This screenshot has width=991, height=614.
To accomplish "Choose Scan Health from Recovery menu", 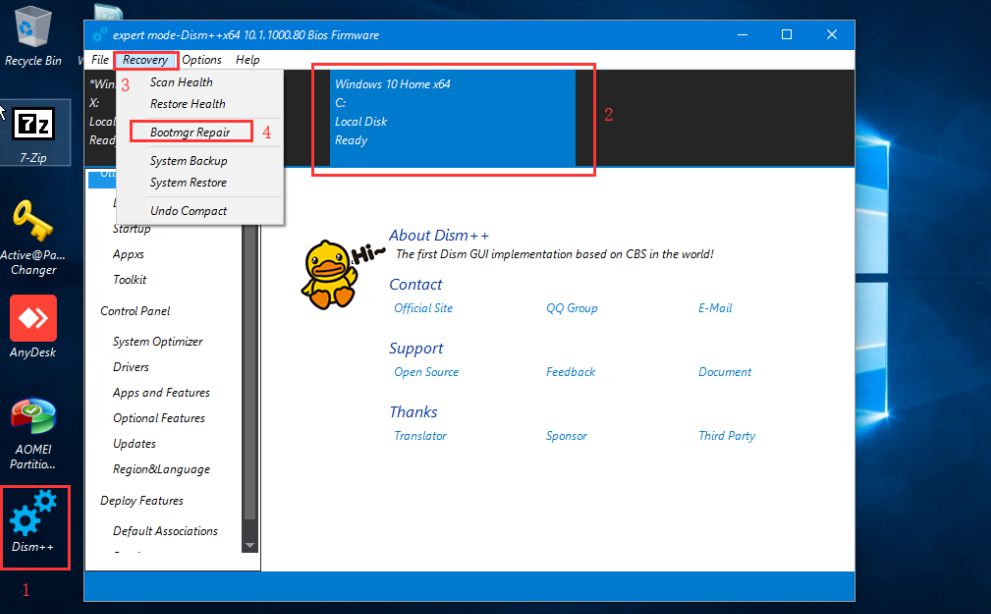I will click(181, 82).
